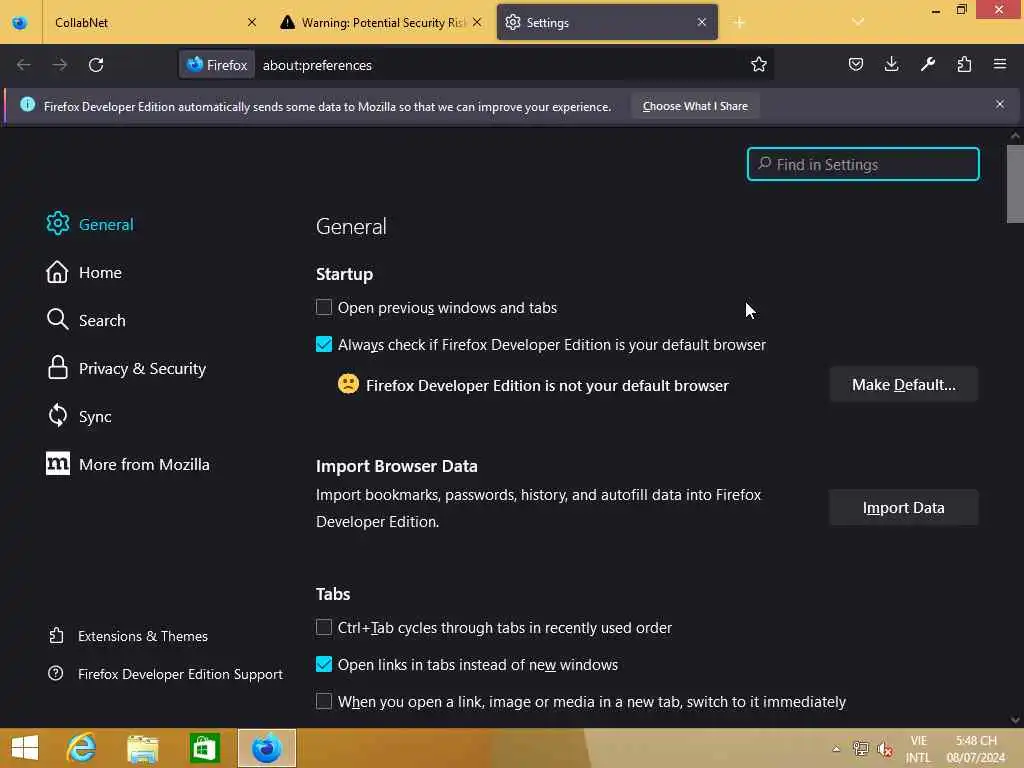
Task: Open Privacy & Security settings
Action: coord(126,368)
